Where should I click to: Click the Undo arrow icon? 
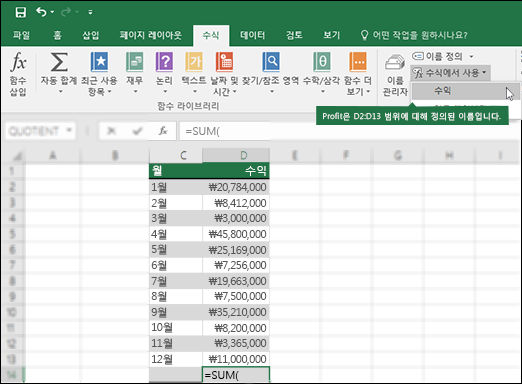[41, 12]
